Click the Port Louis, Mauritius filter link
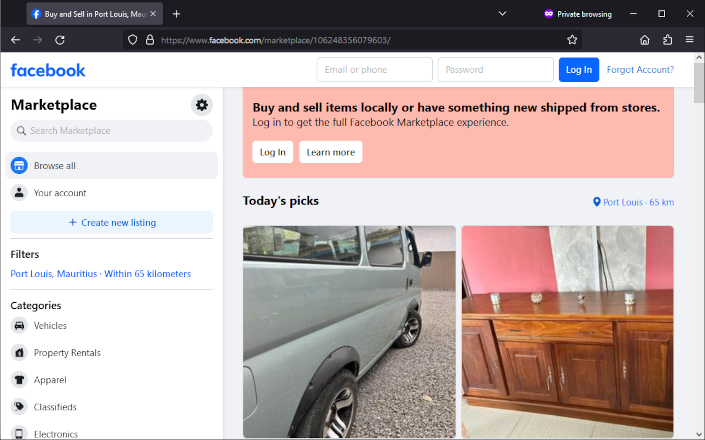 101,274
